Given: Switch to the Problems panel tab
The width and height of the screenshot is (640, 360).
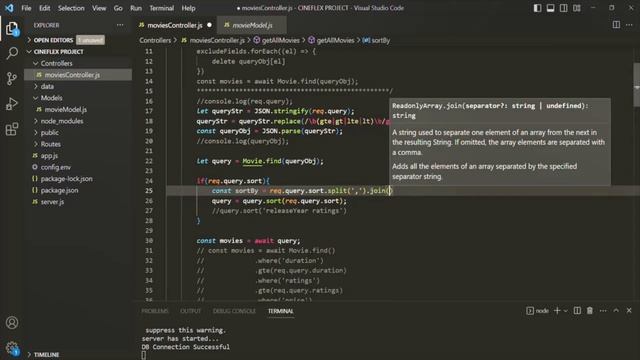Looking at the screenshot, I should tap(155, 311).
